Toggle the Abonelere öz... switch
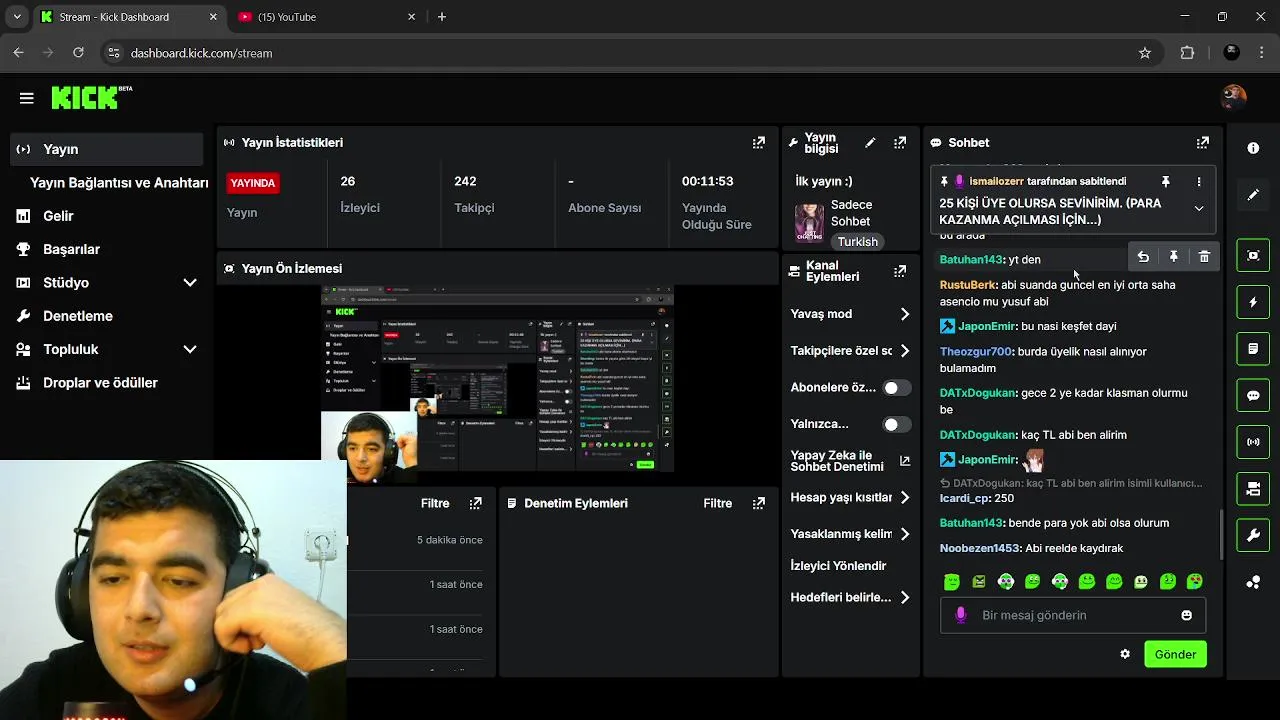The height and width of the screenshot is (720, 1280). tap(897, 388)
